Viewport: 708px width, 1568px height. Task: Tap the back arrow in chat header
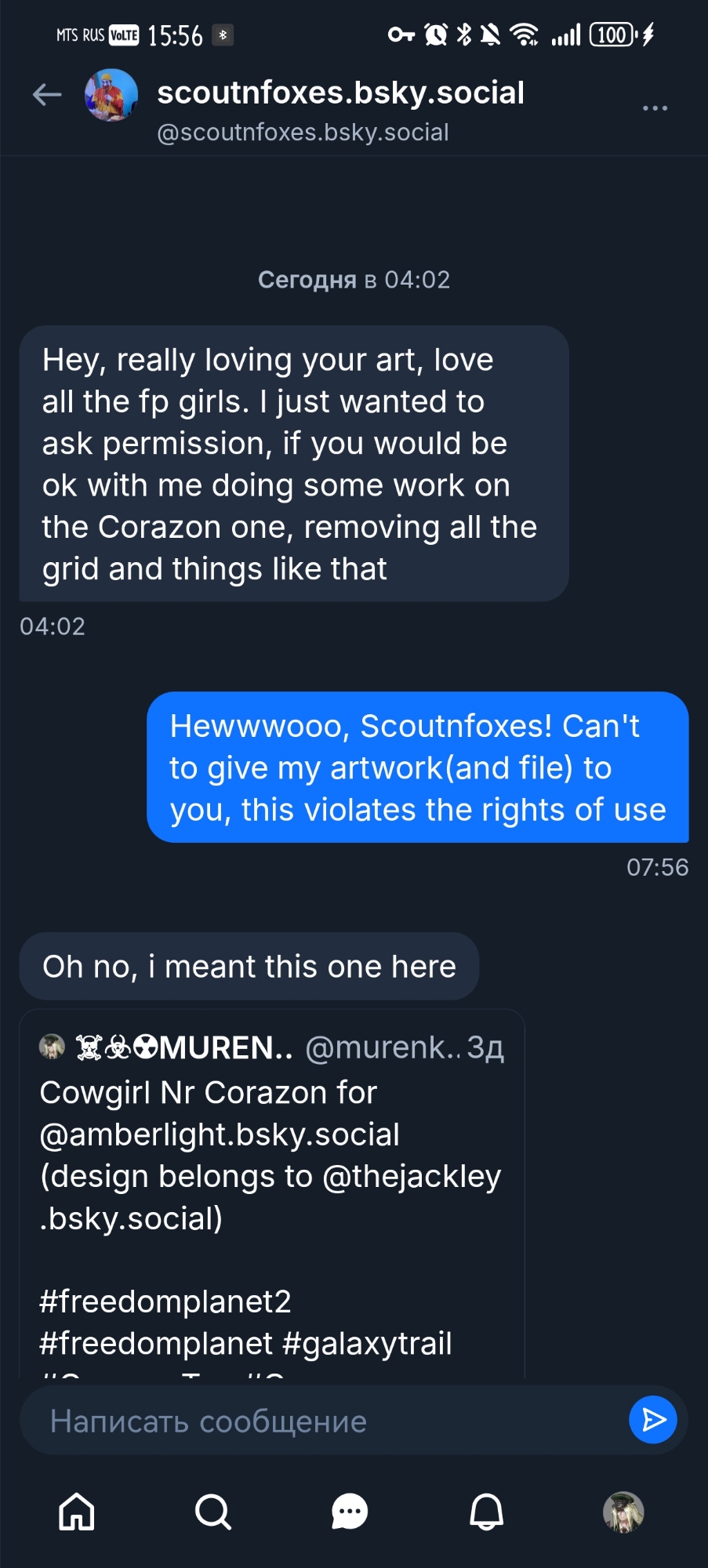pos(47,95)
